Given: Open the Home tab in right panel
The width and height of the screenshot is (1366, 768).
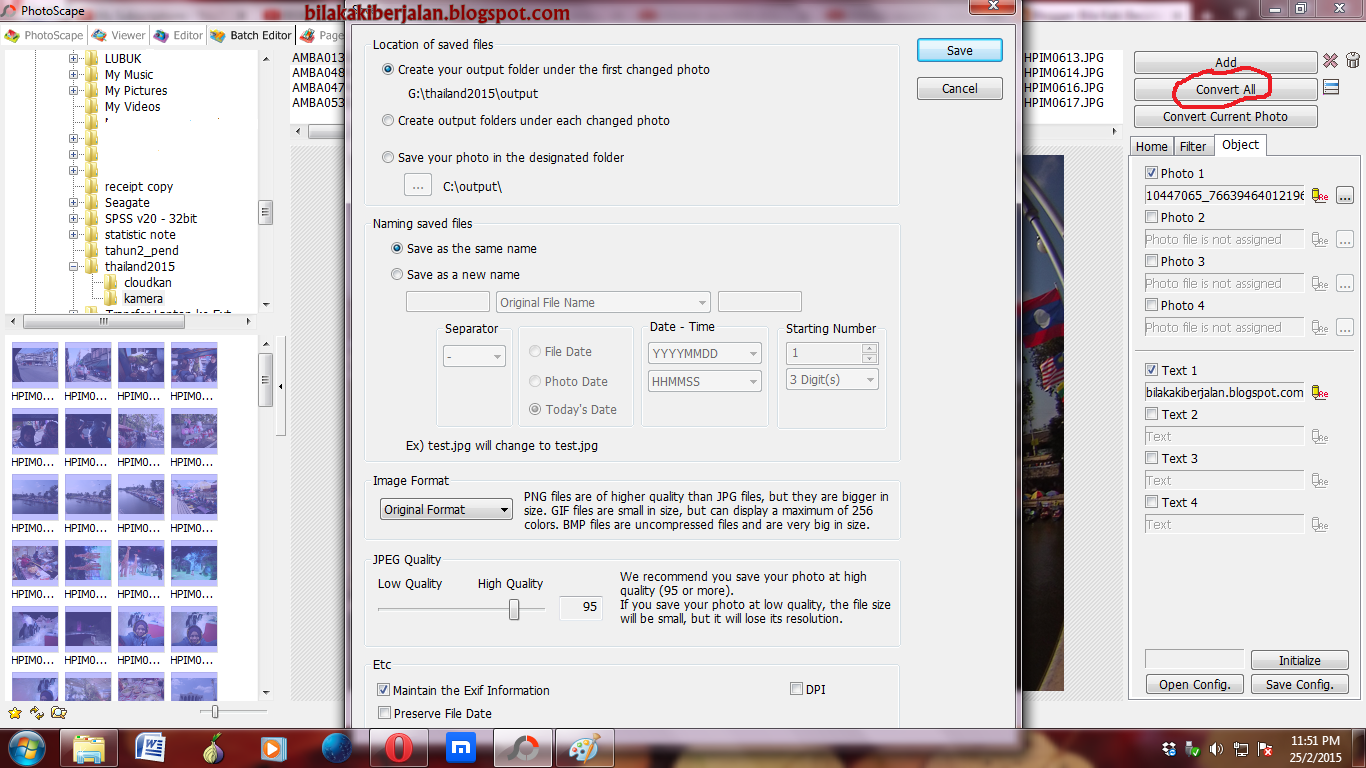Looking at the screenshot, I should point(1152,147).
